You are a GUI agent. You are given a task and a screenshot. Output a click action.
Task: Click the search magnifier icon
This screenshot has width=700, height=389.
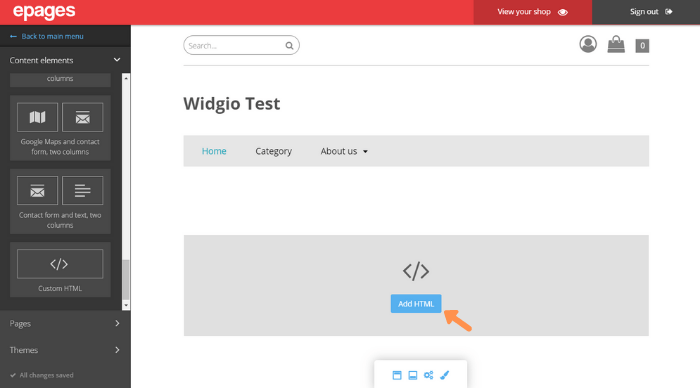coord(289,46)
